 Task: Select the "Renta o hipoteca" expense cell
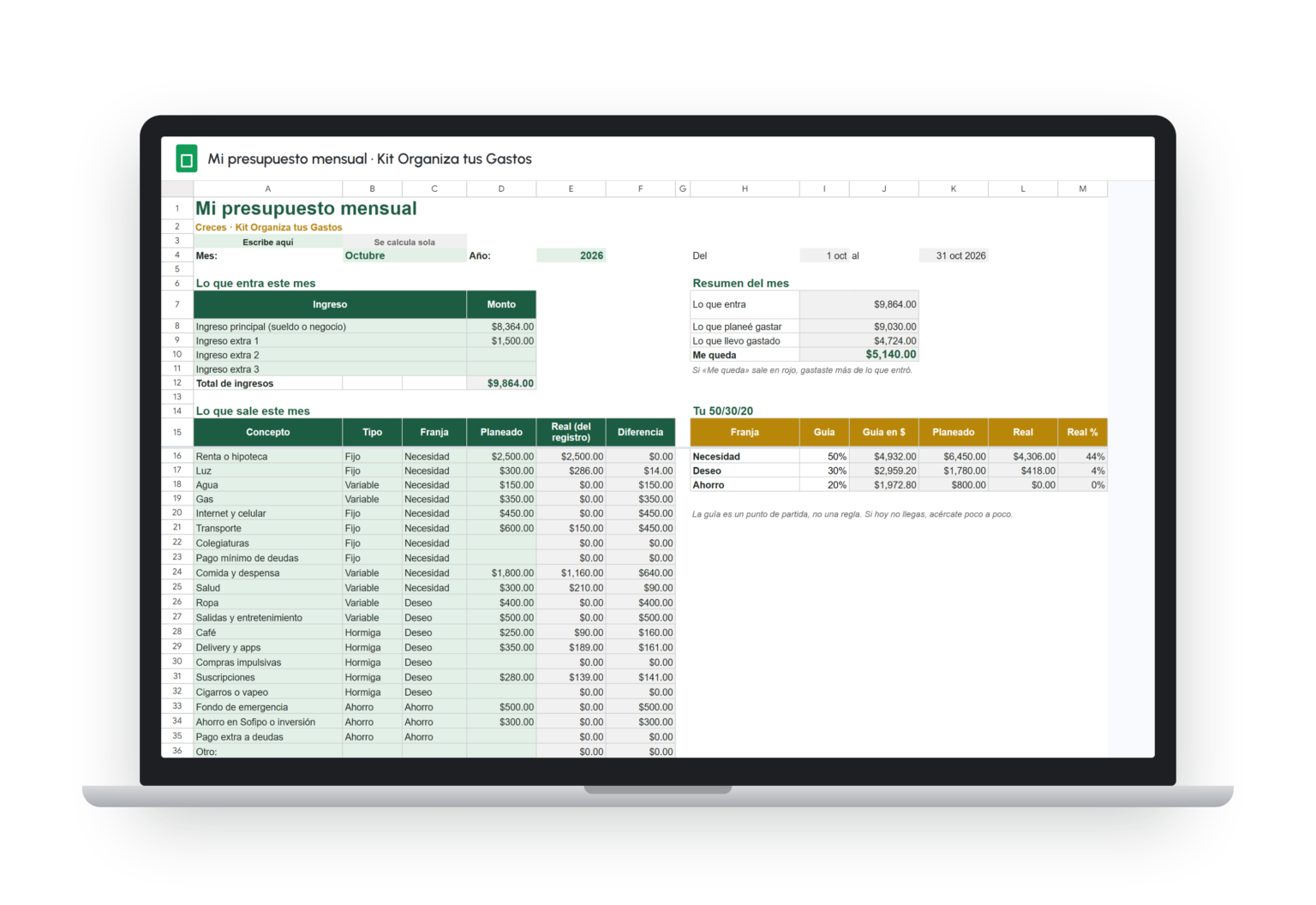[267, 457]
